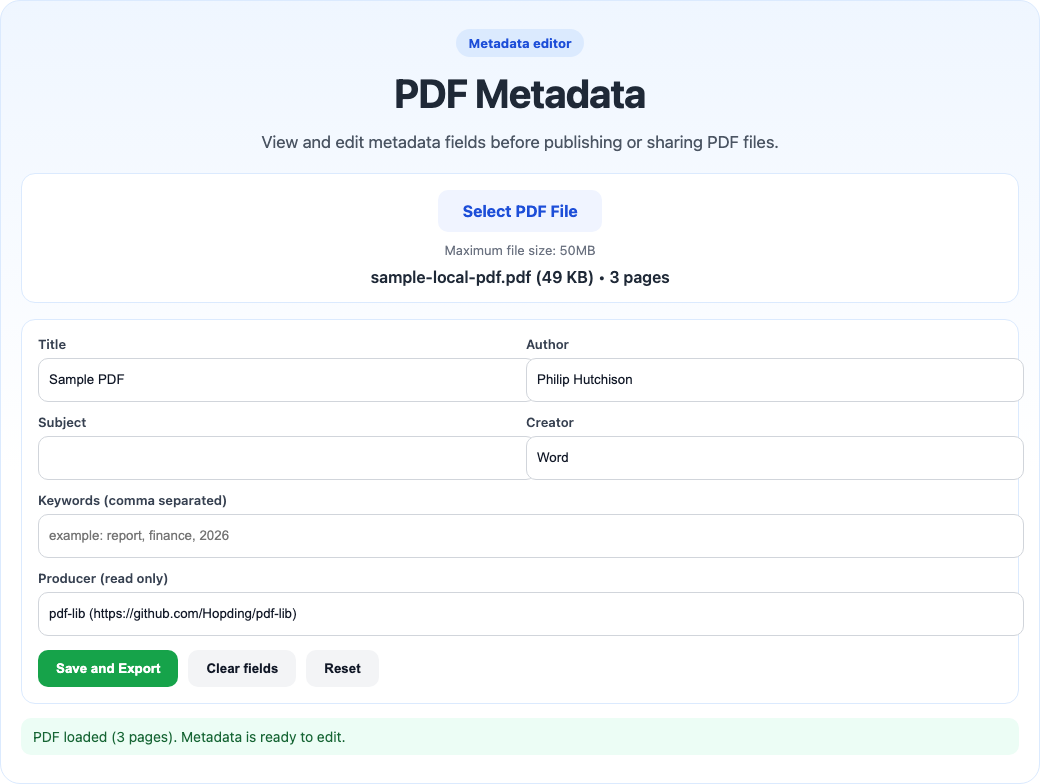Select the Title input containing Sample PDF
The height and width of the screenshot is (784, 1040).
tap(280, 380)
